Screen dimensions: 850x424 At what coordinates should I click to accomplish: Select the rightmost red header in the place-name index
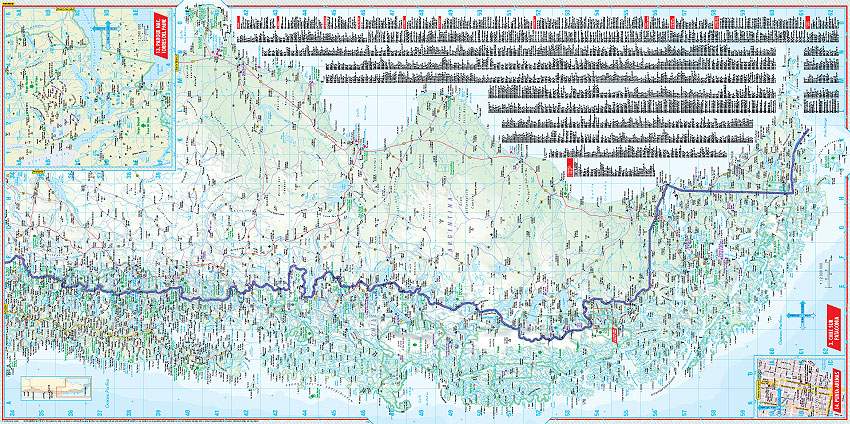tap(806, 21)
